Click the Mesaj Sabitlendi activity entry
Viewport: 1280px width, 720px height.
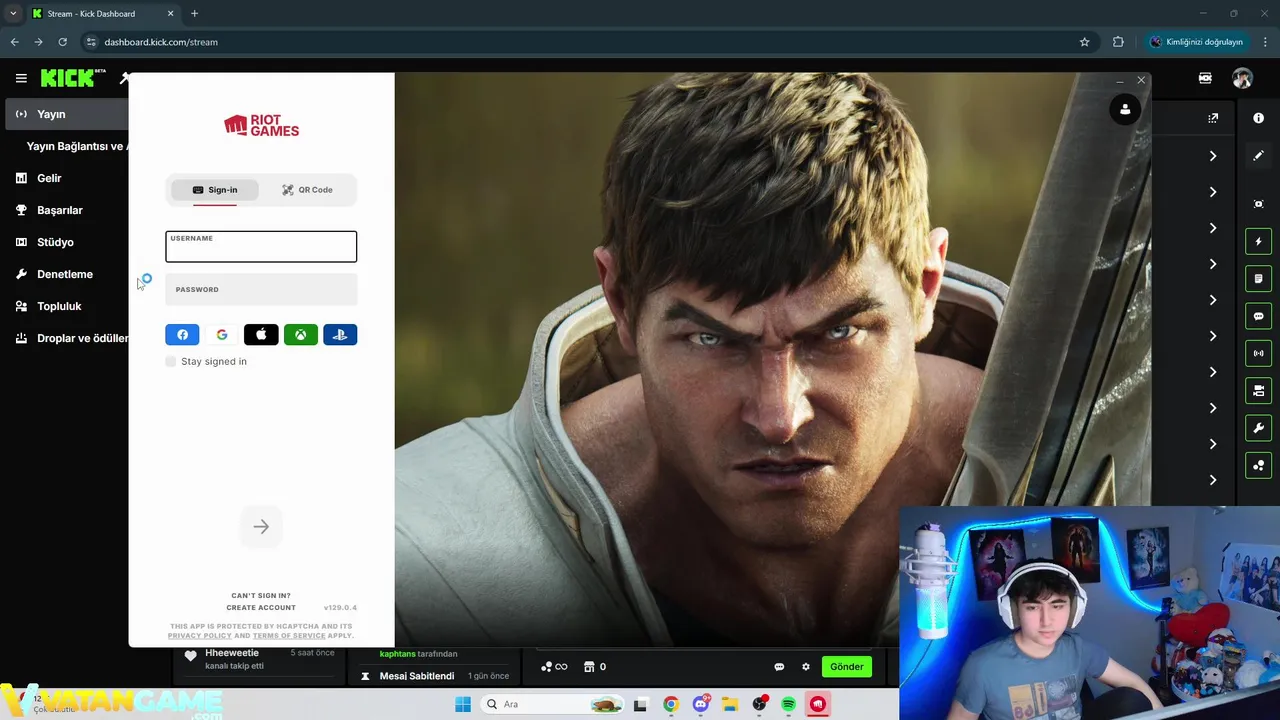coord(435,676)
